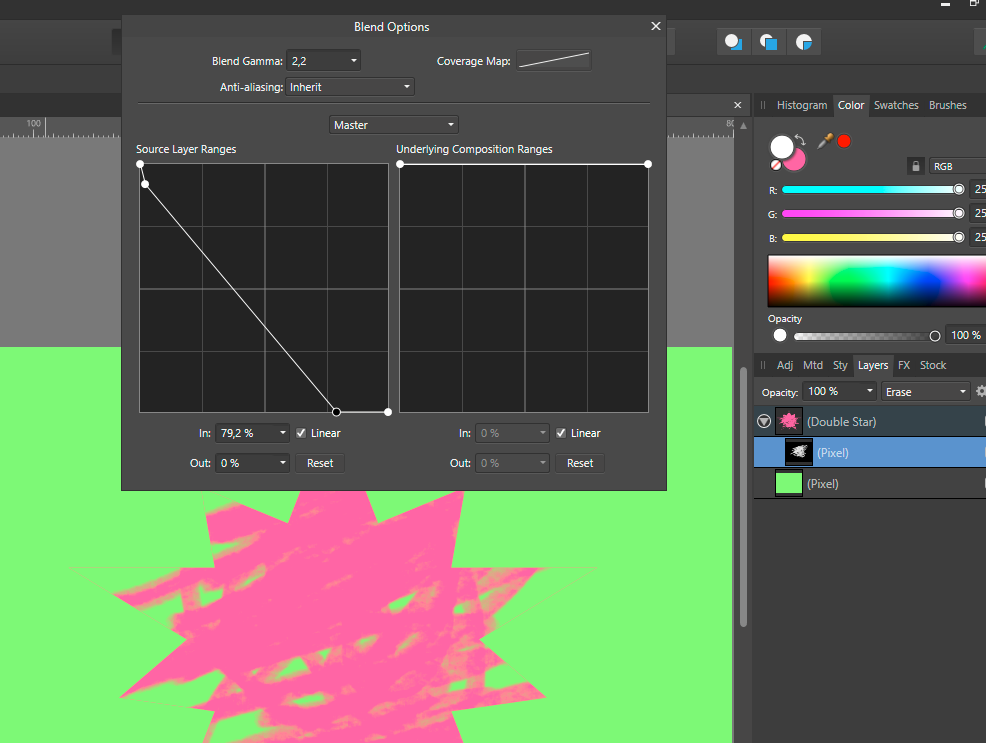
Task: Close the Blend Options dialog
Action: [656, 26]
